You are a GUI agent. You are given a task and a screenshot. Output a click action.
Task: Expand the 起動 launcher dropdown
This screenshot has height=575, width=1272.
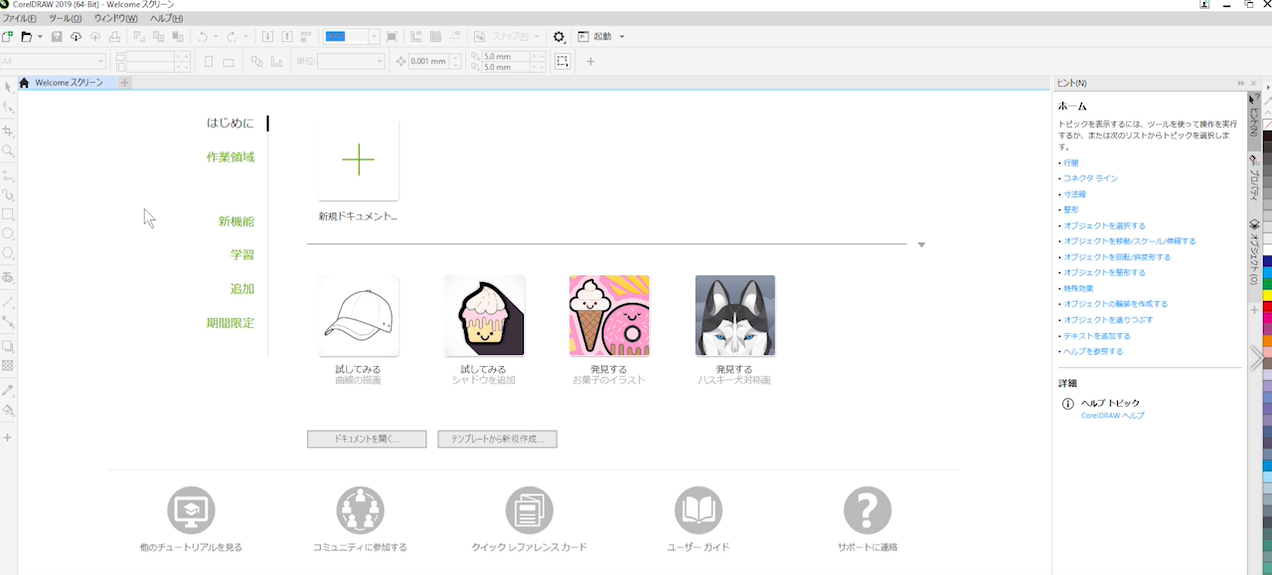coord(622,37)
